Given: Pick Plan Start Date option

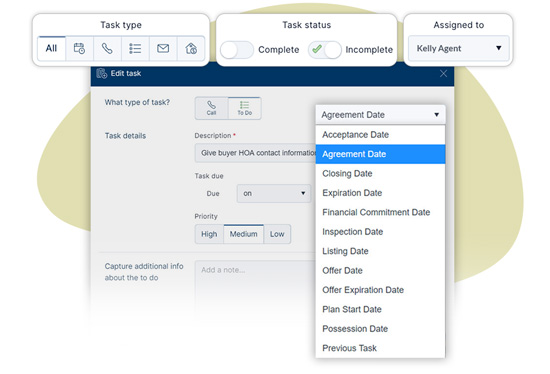Looking at the screenshot, I should 380,309.
